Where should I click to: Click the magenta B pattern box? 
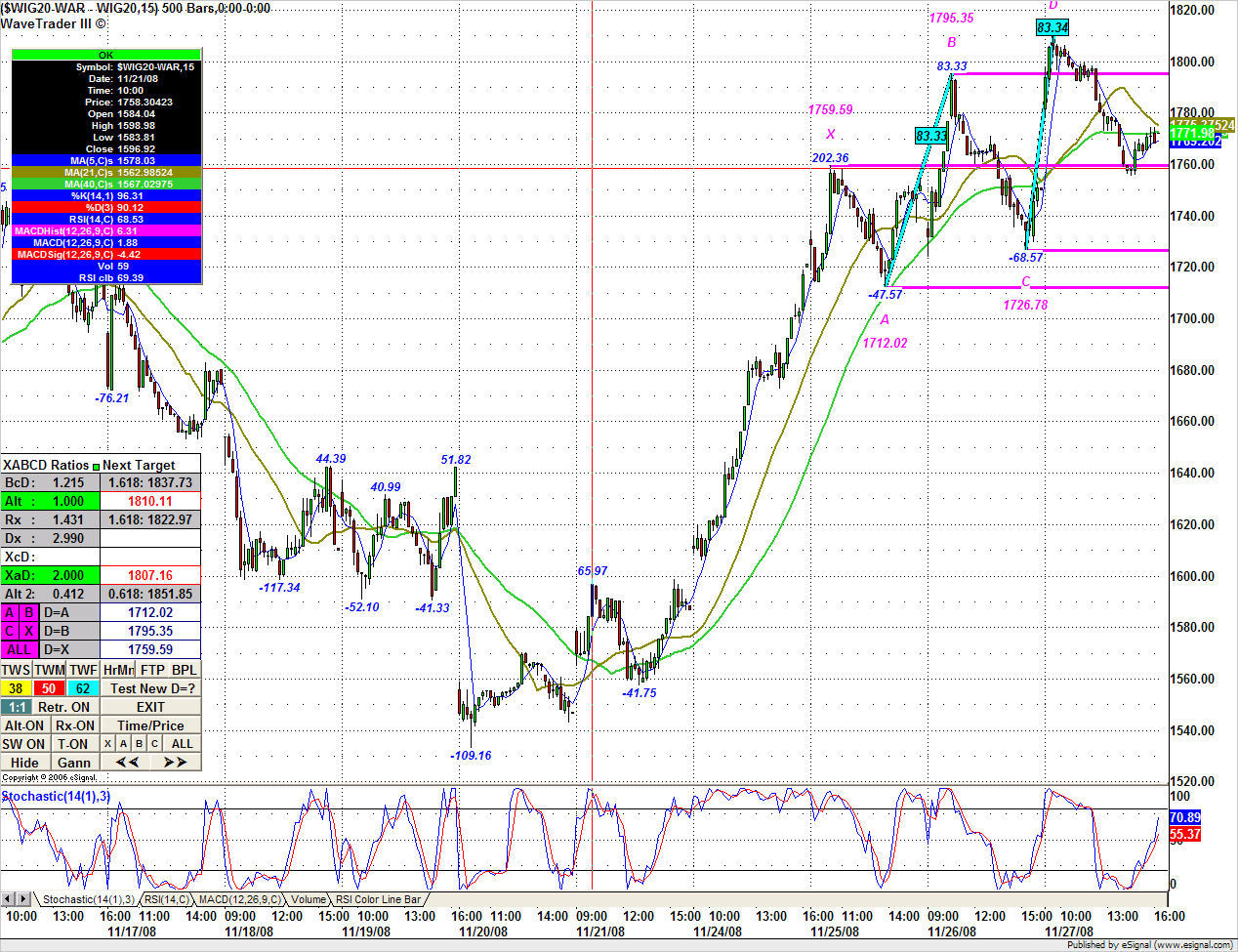[x=28, y=612]
